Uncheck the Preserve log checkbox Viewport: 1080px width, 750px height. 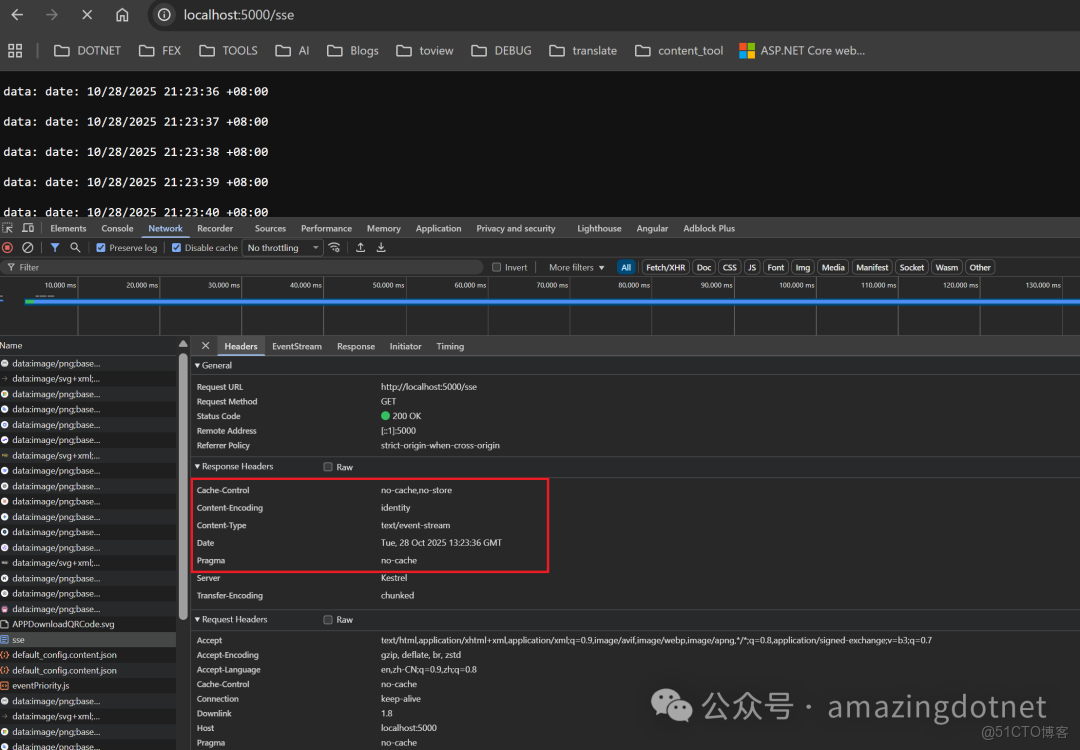(x=100, y=247)
